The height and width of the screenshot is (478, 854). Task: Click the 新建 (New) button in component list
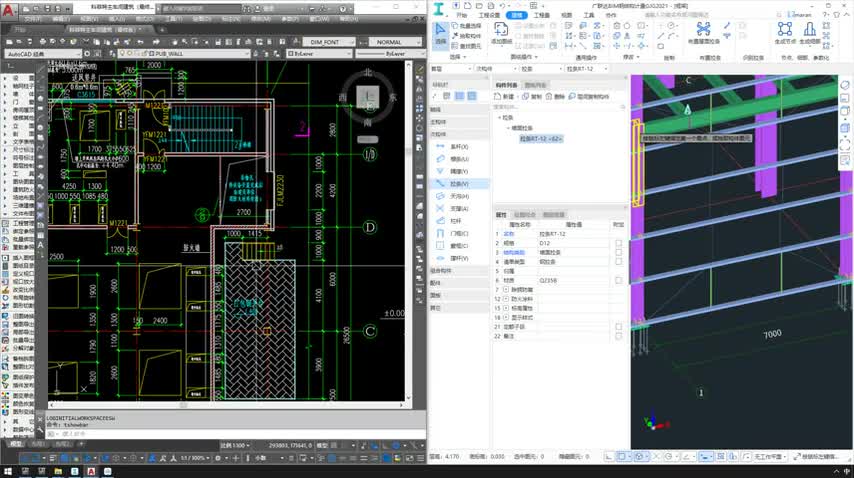tap(506, 97)
